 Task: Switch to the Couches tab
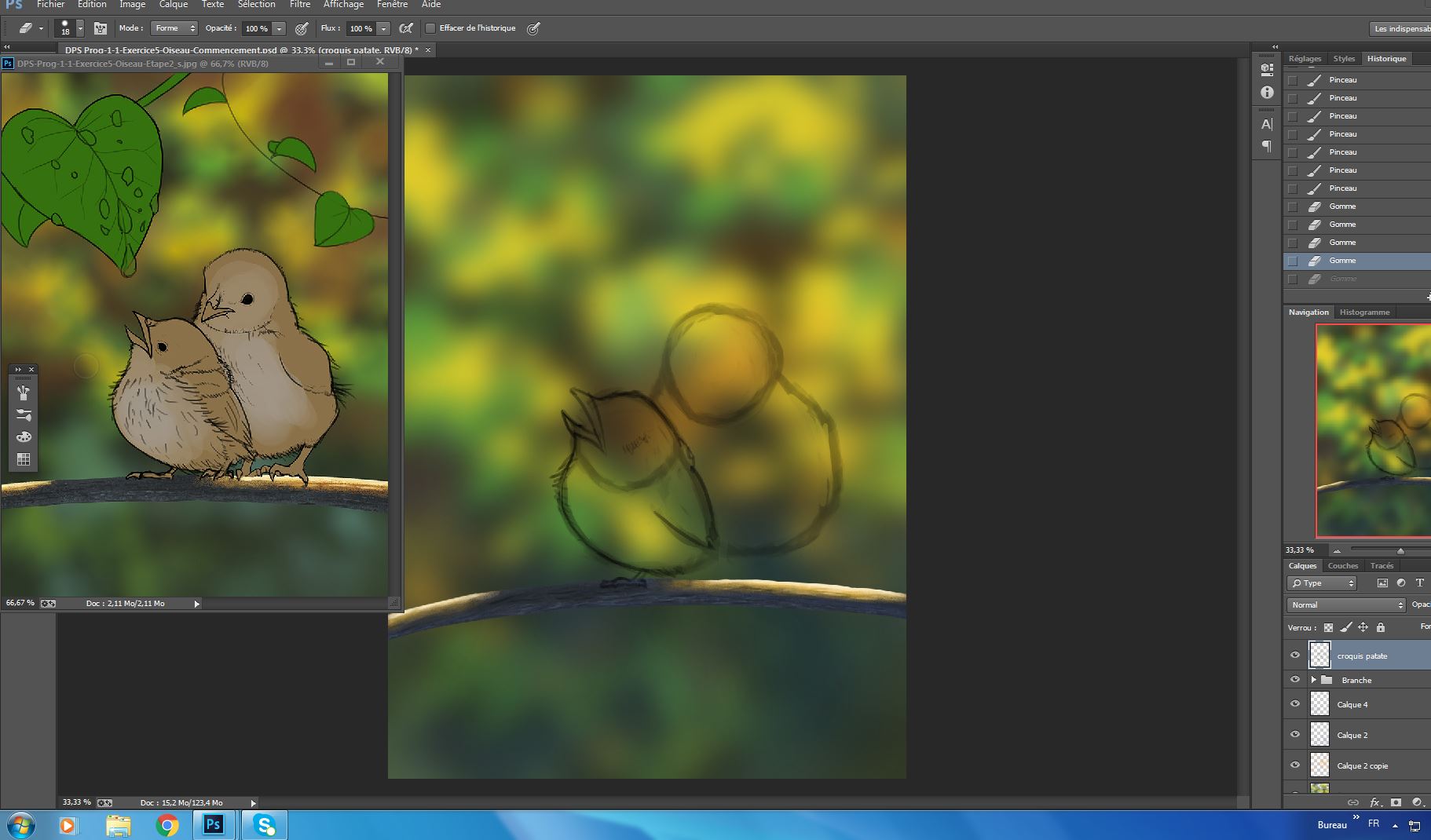[x=1342, y=566]
